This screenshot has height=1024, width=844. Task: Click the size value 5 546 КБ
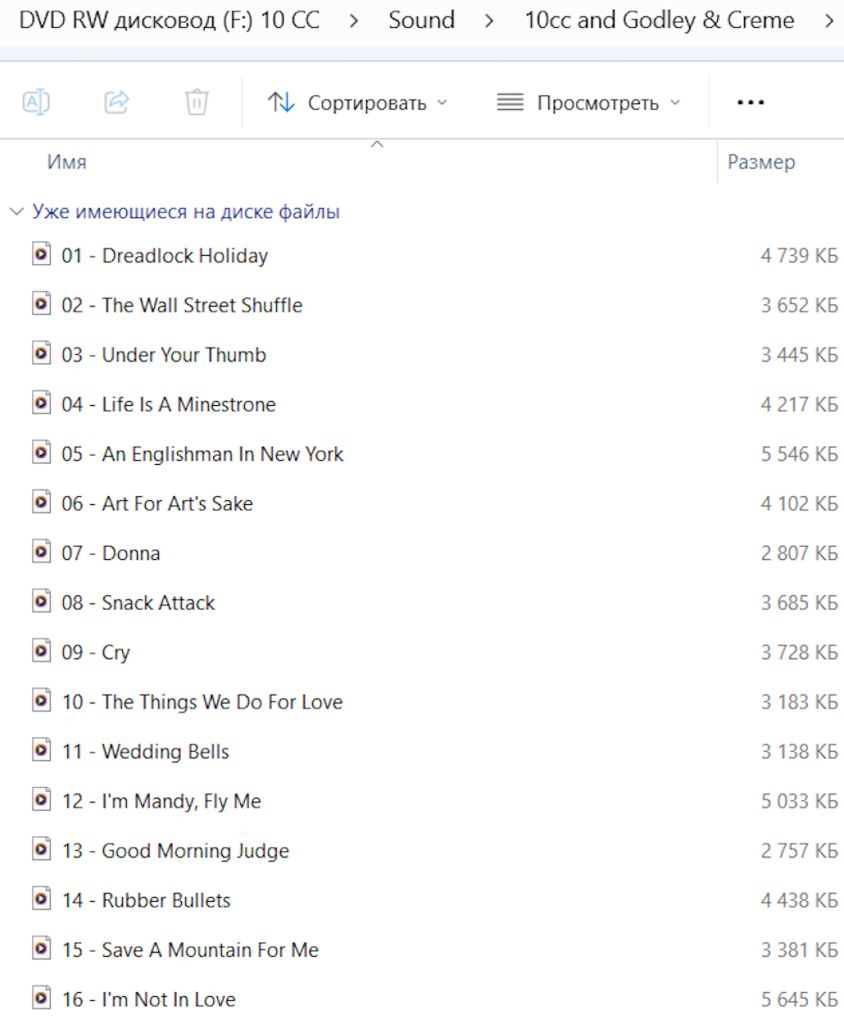799,454
